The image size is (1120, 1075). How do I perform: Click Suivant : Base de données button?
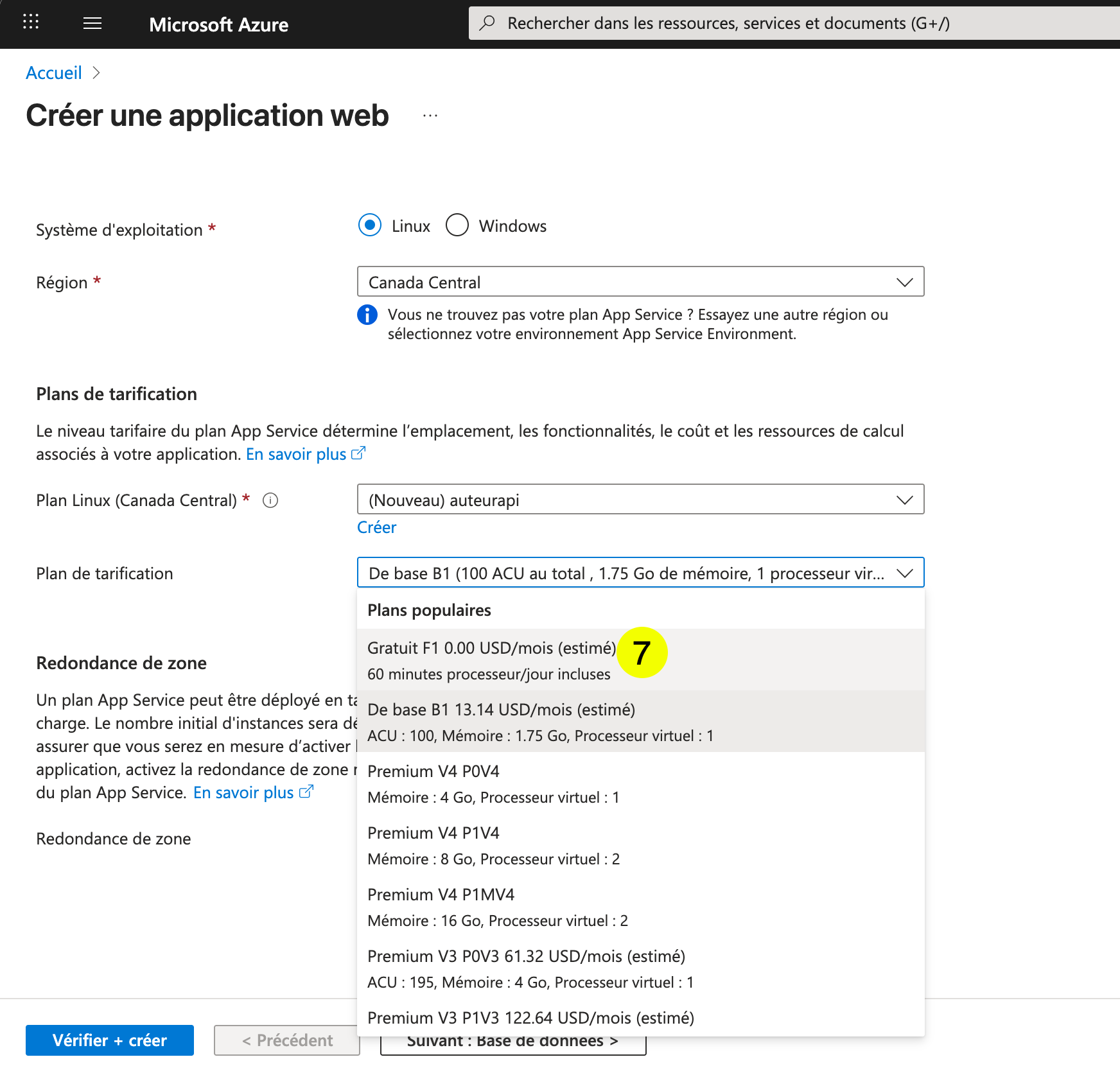pos(512,1040)
